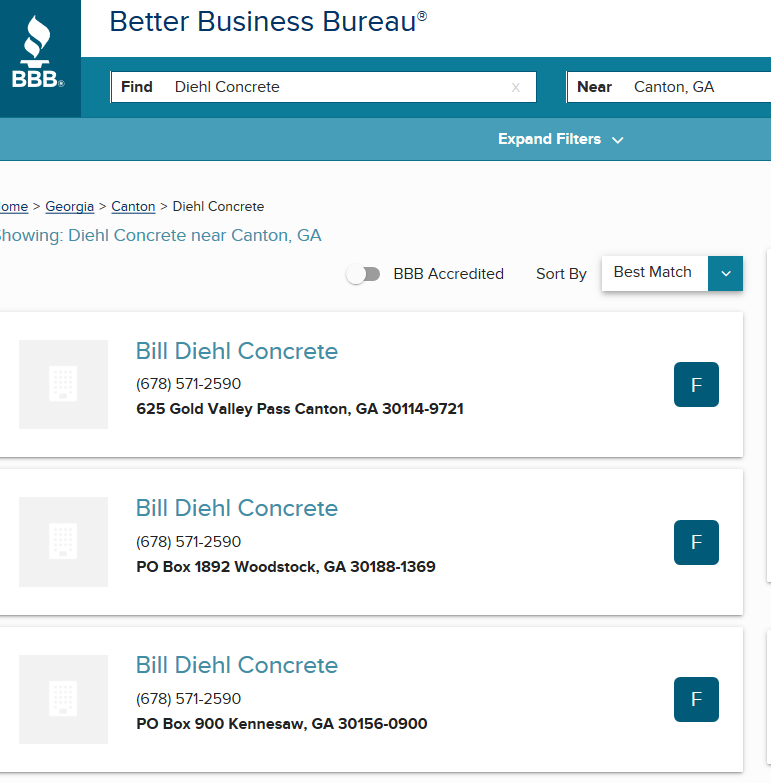Go to the Home breadcrumb link
This screenshot has height=783, width=771.
pos(13,206)
